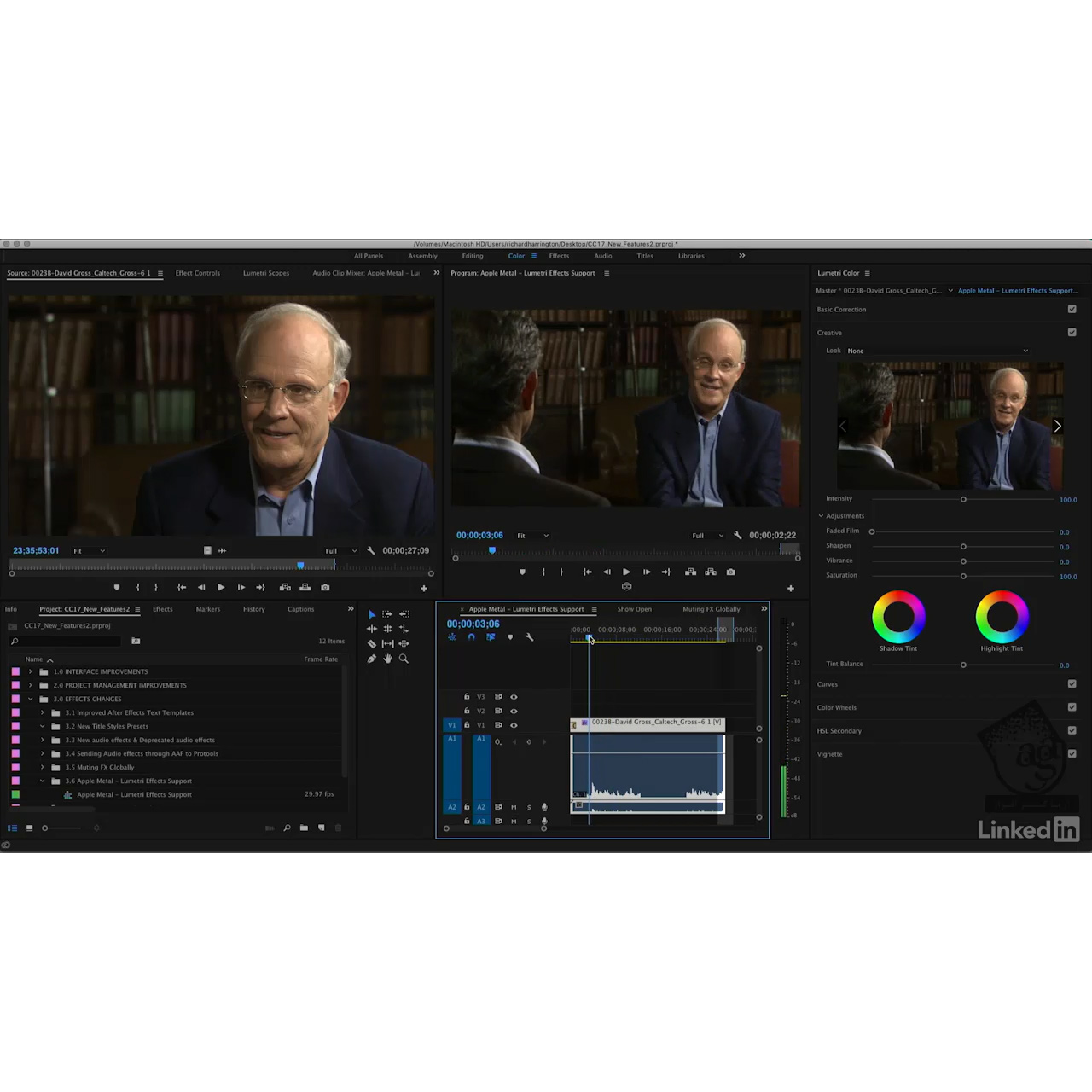Select the Slip tool
Screen dimensions: 1092x1092
click(x=387, y=643)
